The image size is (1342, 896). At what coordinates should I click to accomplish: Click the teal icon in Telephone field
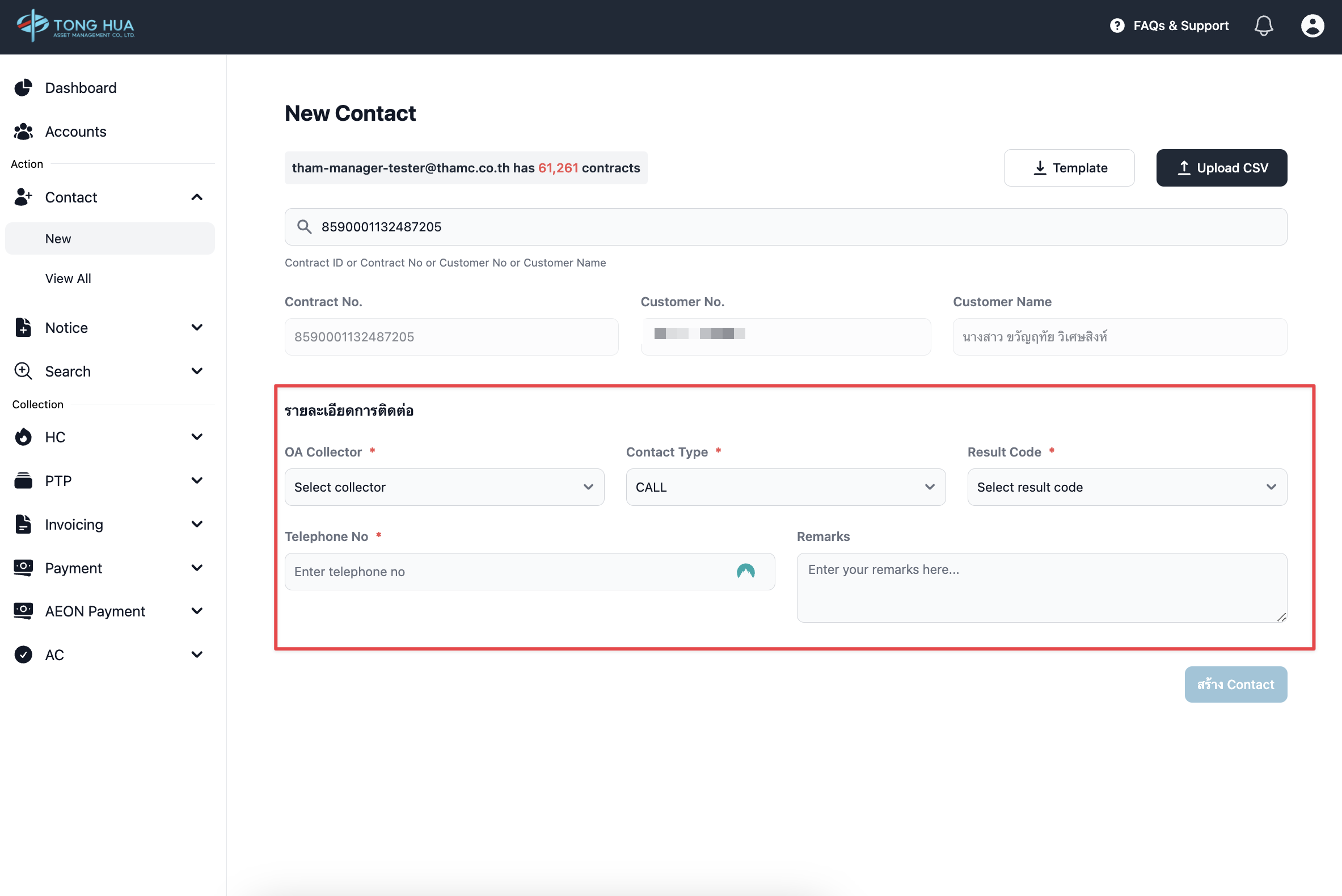click(745, 572)
